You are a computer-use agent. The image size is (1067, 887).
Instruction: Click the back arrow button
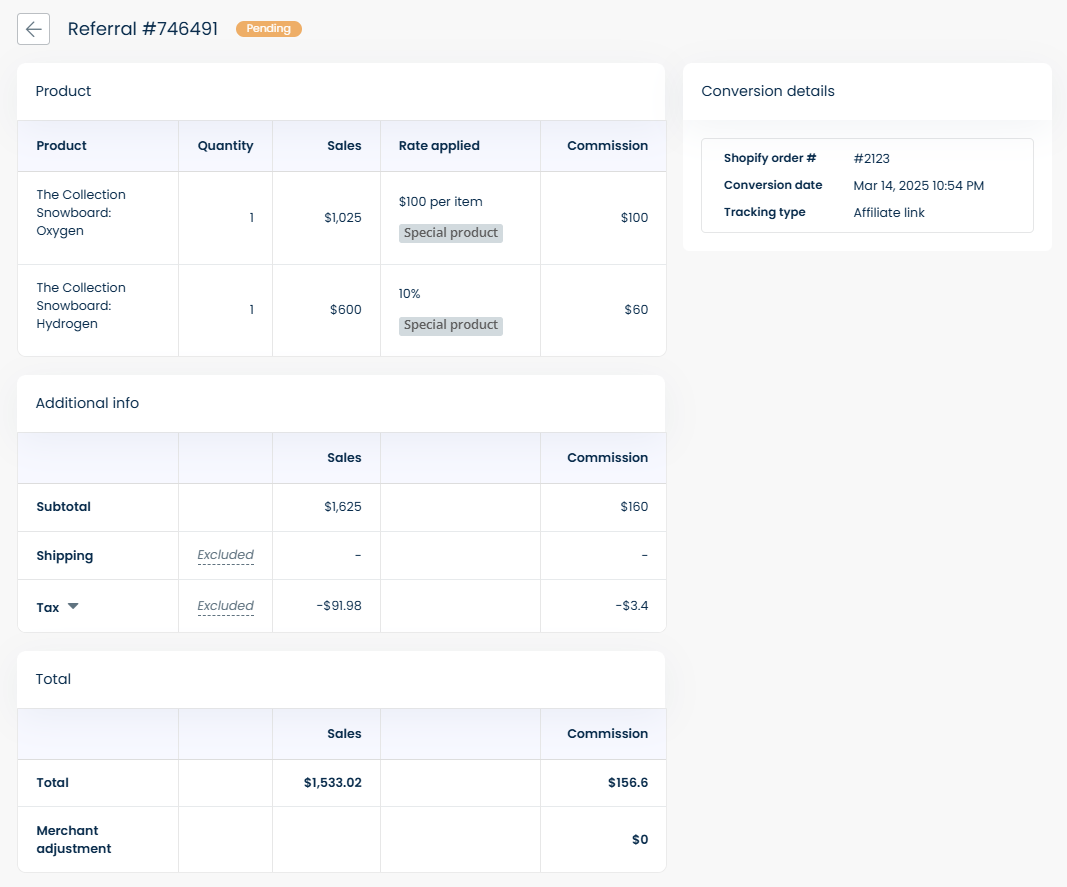tap(33, 29)
